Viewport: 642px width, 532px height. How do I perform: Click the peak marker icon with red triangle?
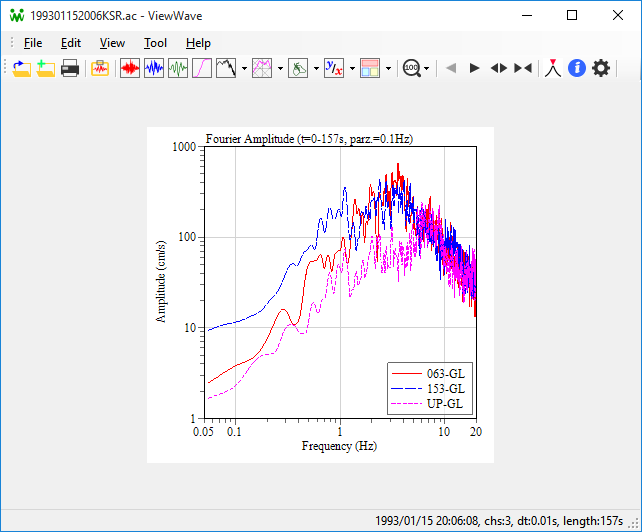(553, 68)
